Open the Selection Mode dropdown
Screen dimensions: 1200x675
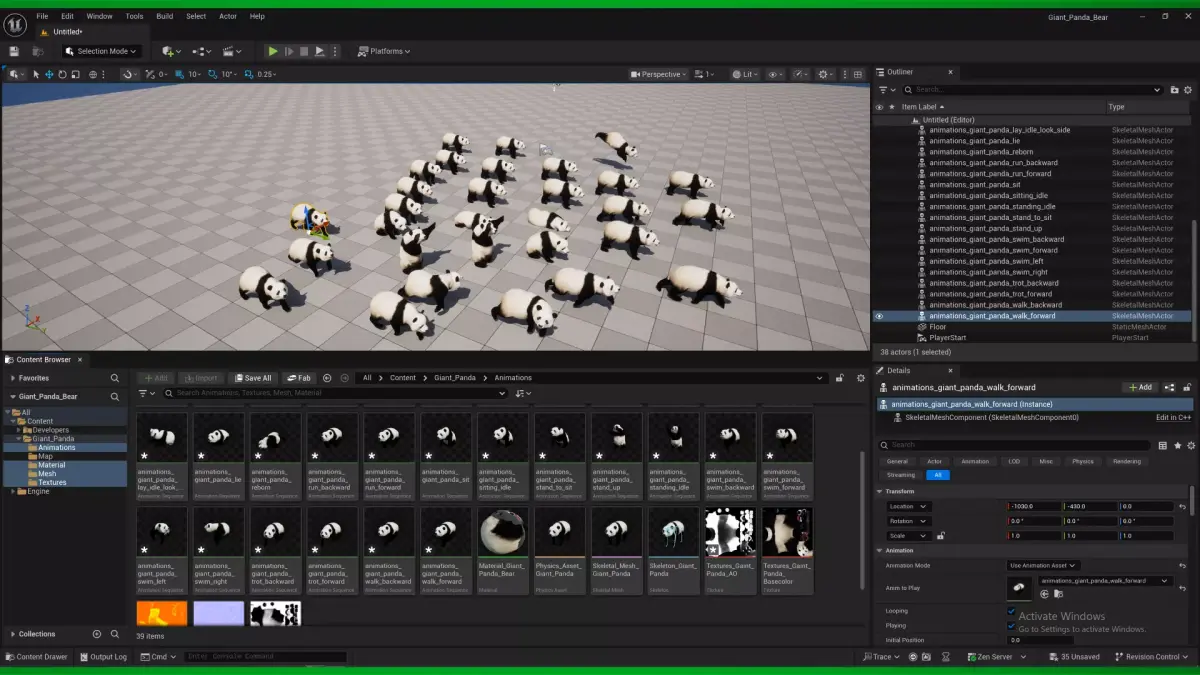[101, 51]
